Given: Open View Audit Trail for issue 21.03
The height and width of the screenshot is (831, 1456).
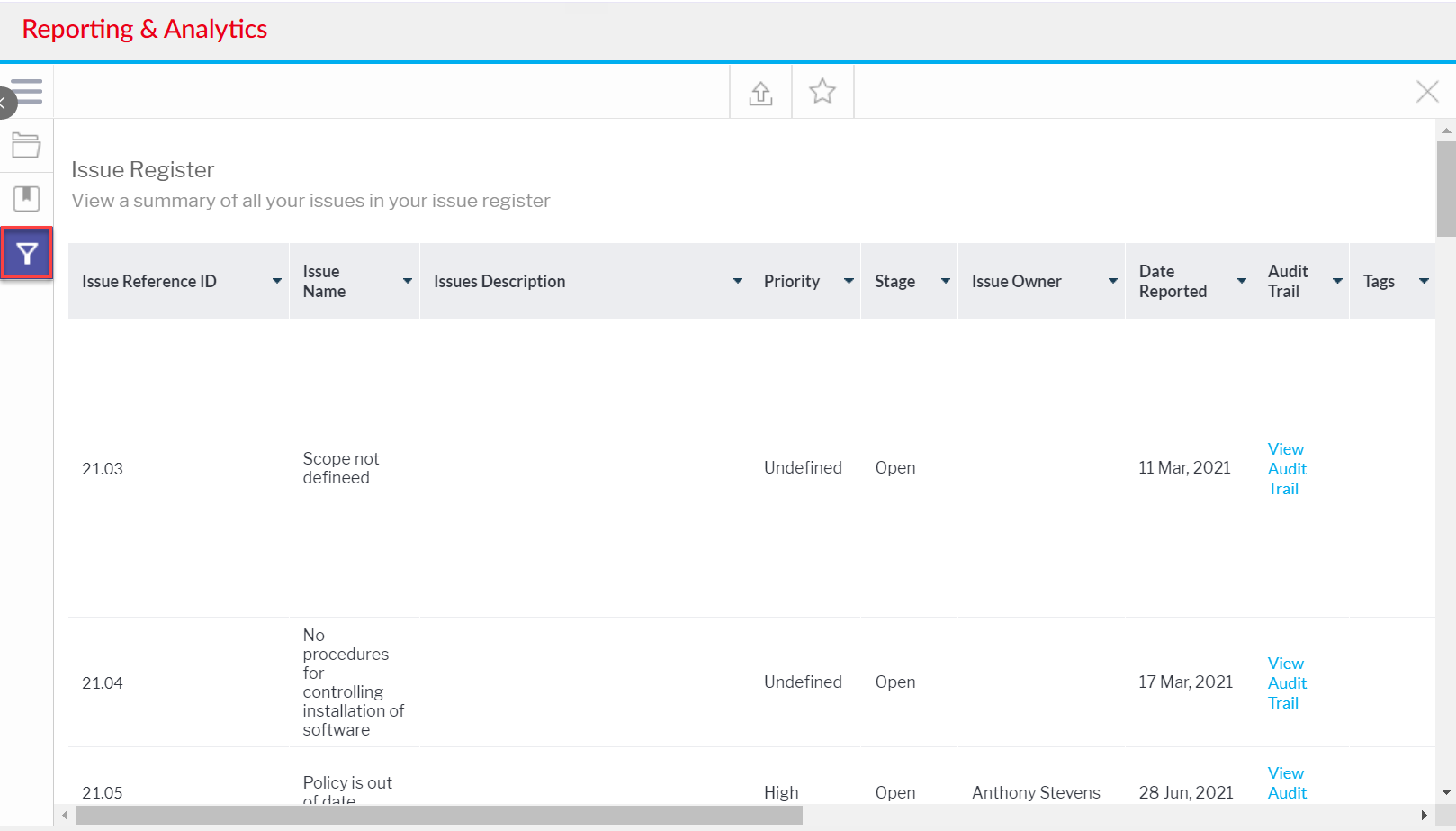Looking at the screenshot, I should click(x=1286, y=468).
